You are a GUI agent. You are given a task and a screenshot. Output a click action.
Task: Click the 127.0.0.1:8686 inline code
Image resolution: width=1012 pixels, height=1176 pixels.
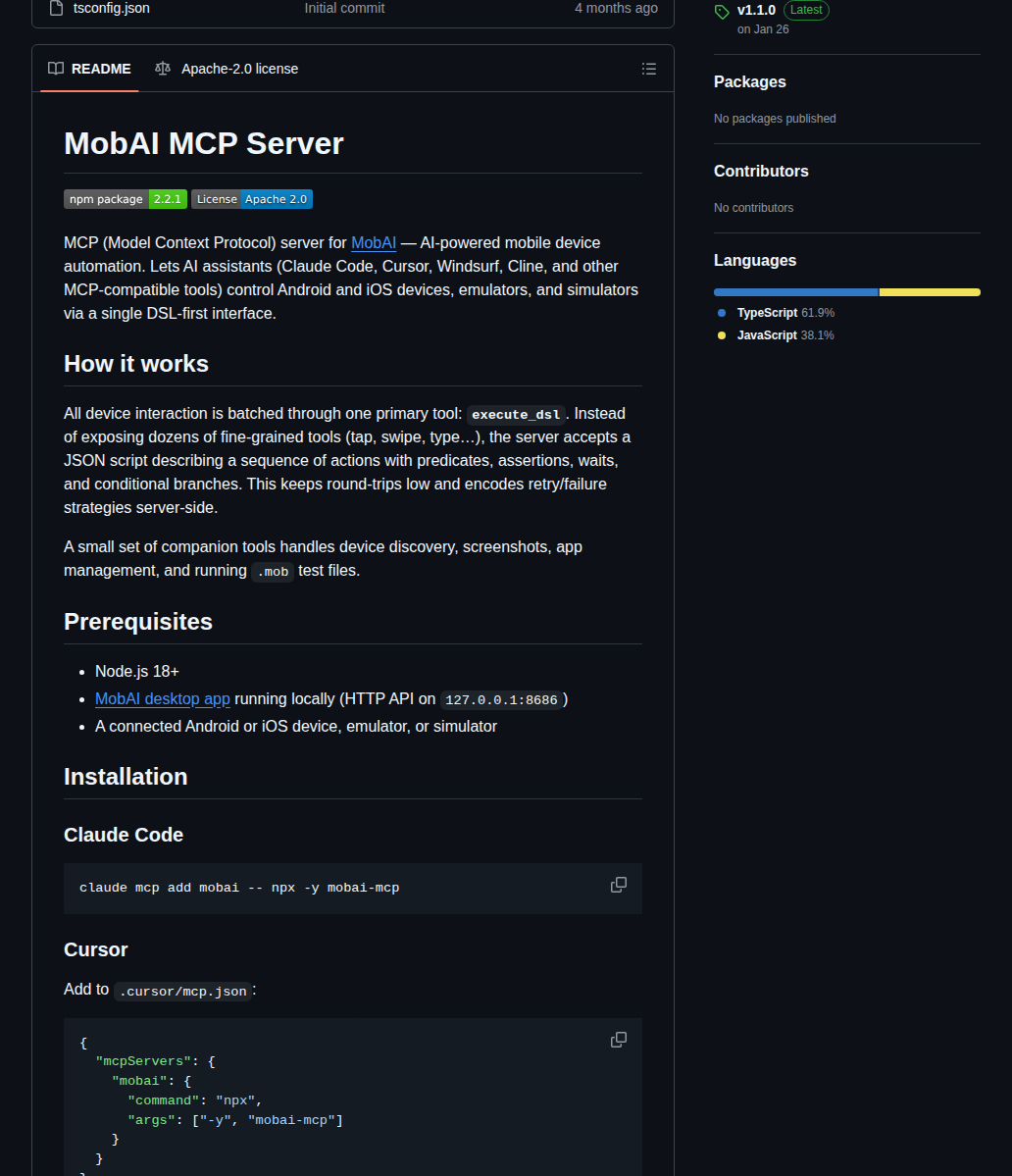[x=501, y=699]
